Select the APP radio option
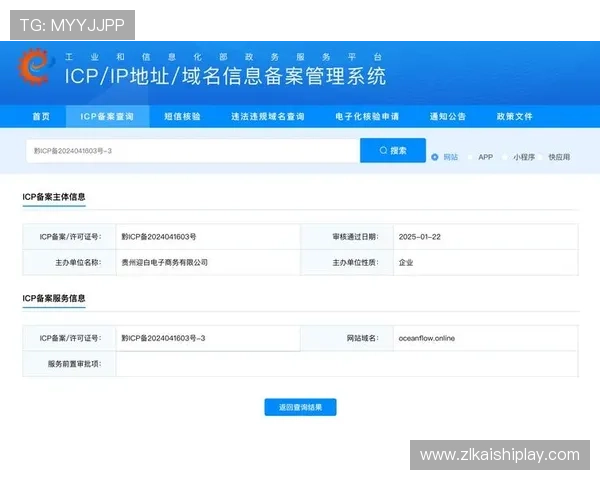Image resolution: width=600 pixels, height=480 pixels. [x=470, y=157]
